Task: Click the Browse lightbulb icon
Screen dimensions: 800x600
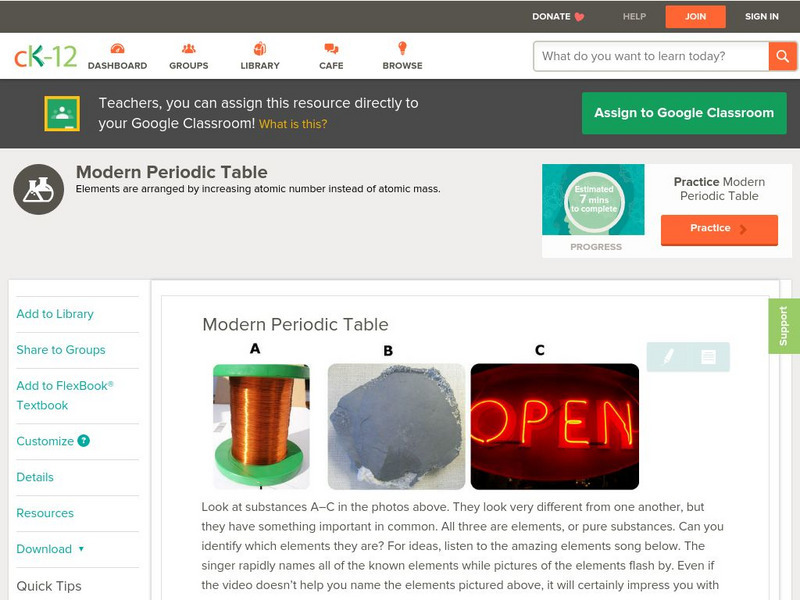Action: pyautogui.click(x=403, y=48)
